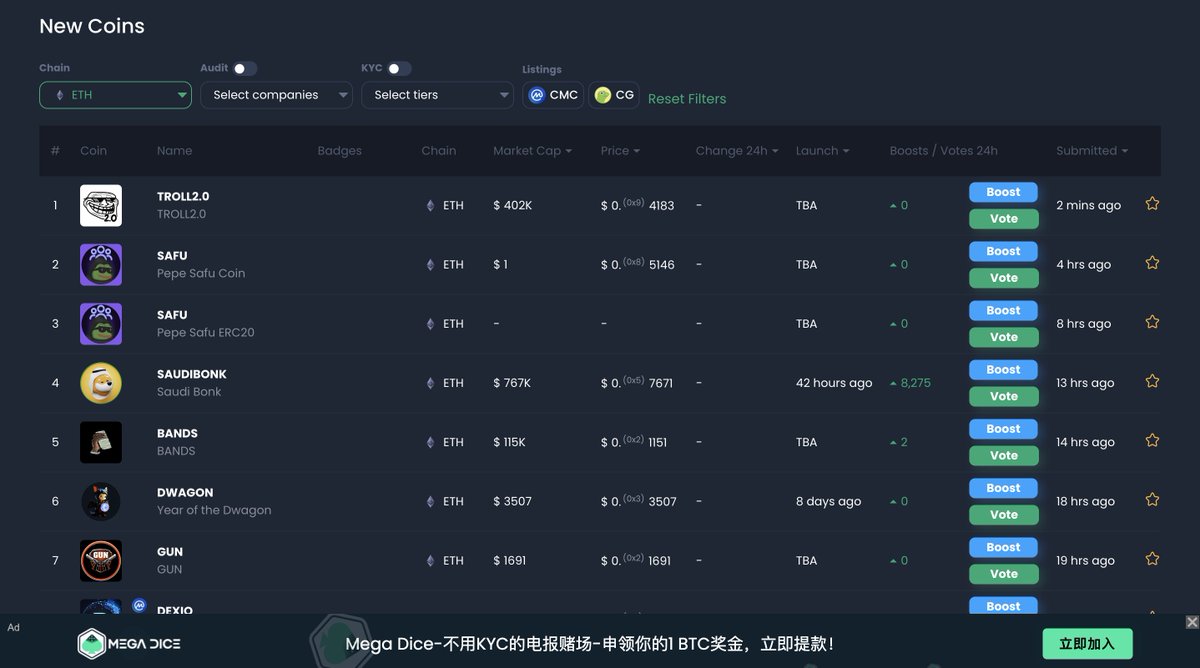This screenshot has height=668, width=1200.
Task: Star the Pepe Safu Coin row
Action: [1152, 263]
